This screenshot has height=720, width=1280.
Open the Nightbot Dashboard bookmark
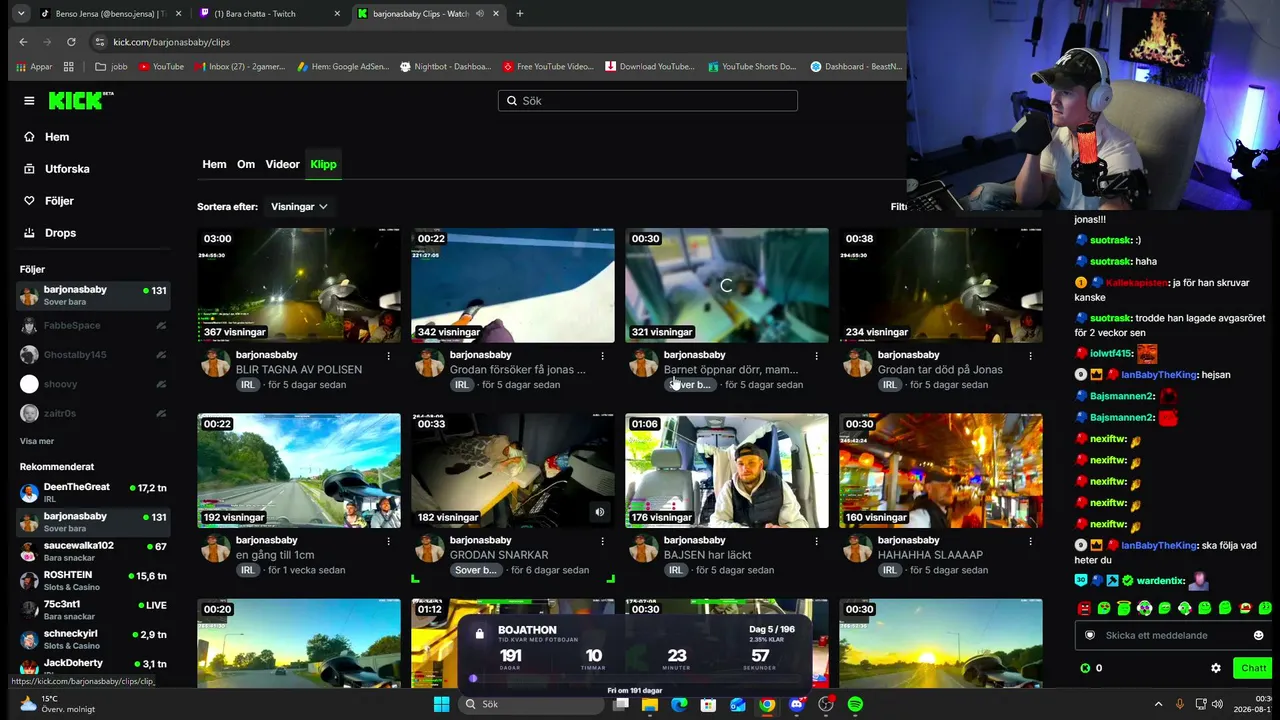pyautogui.click(x=445, y=67)
